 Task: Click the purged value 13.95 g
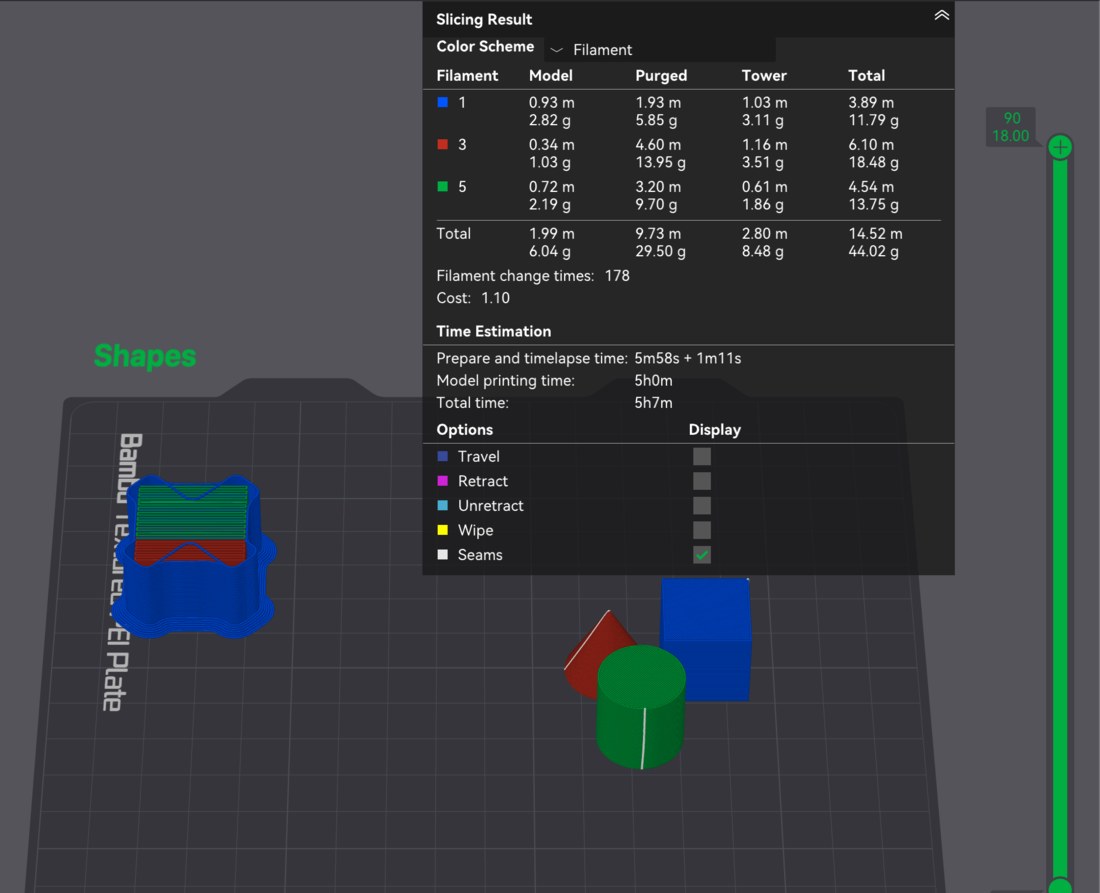(x=660, y=162)
